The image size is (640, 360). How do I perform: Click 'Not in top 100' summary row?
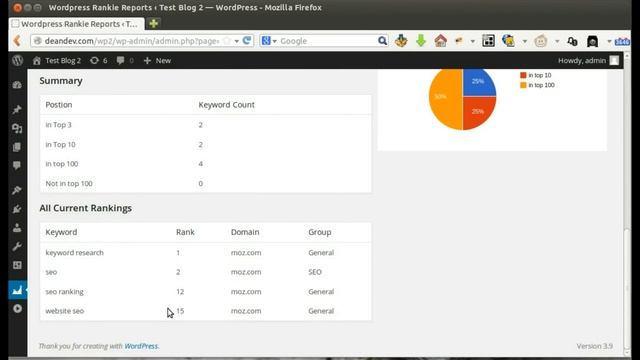point(206,183)
